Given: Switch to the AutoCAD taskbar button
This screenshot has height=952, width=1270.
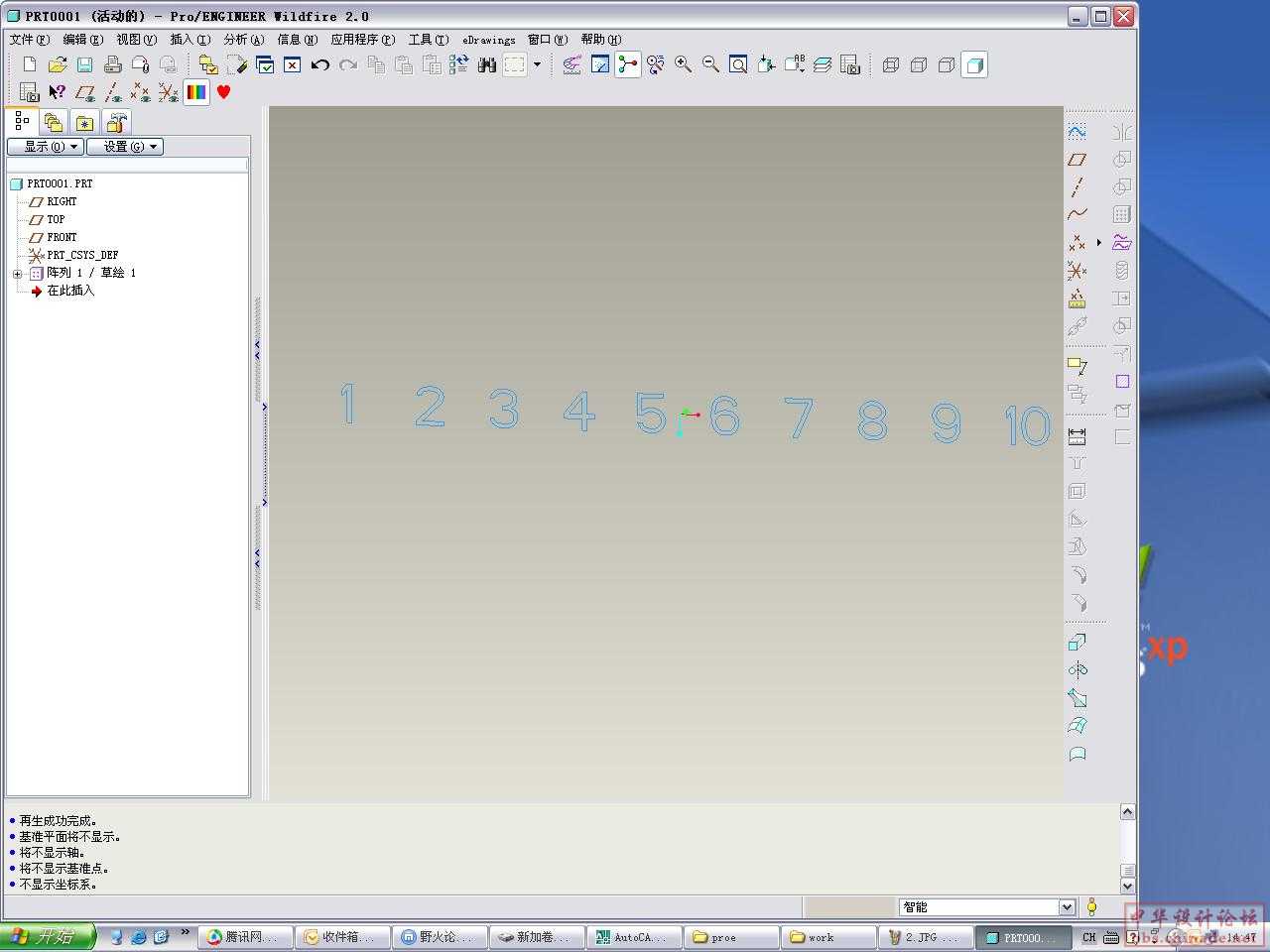Looking at the screenshot, I should tap(634, 937).
